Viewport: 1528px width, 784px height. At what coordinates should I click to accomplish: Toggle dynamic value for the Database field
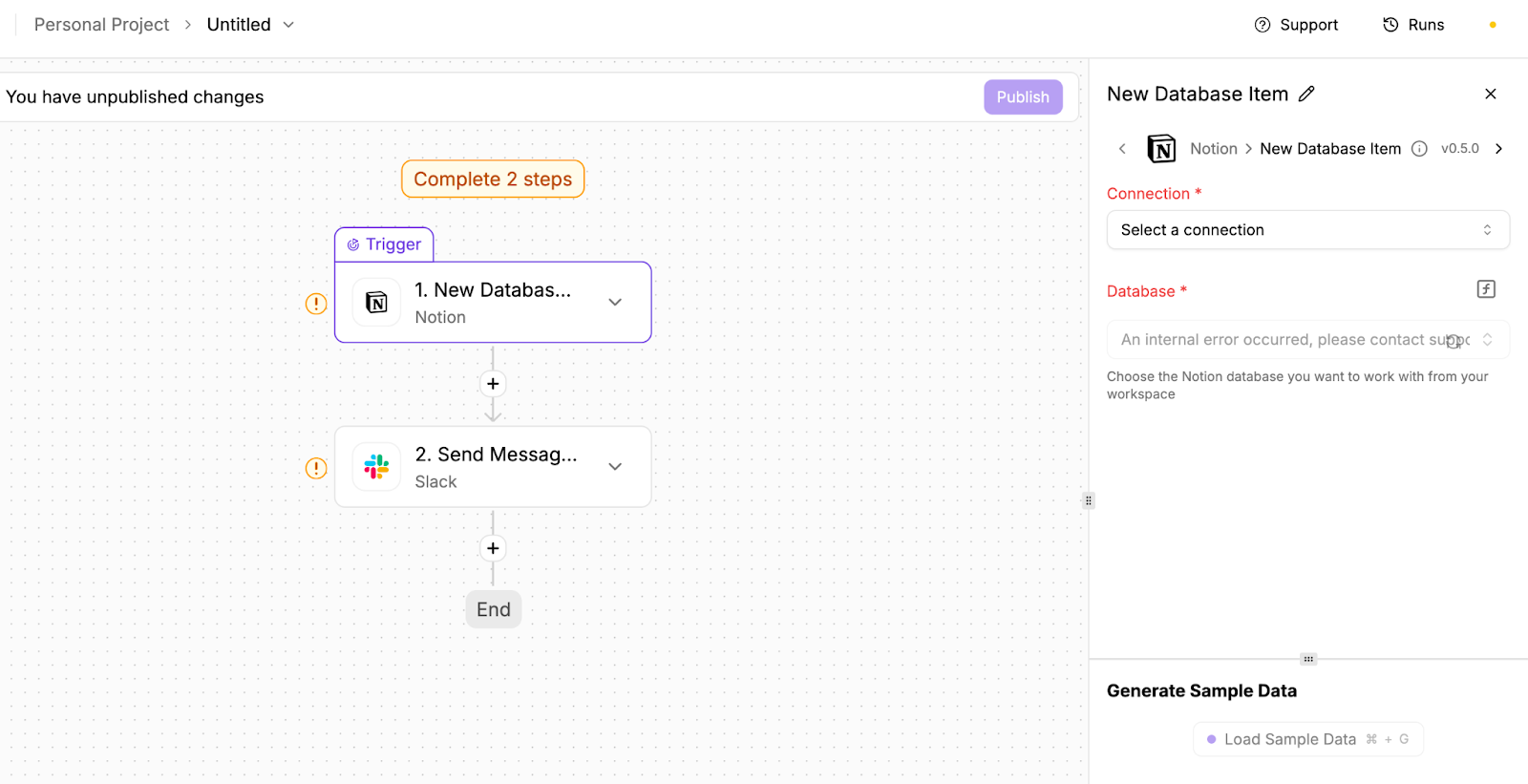coord(1486,289)
